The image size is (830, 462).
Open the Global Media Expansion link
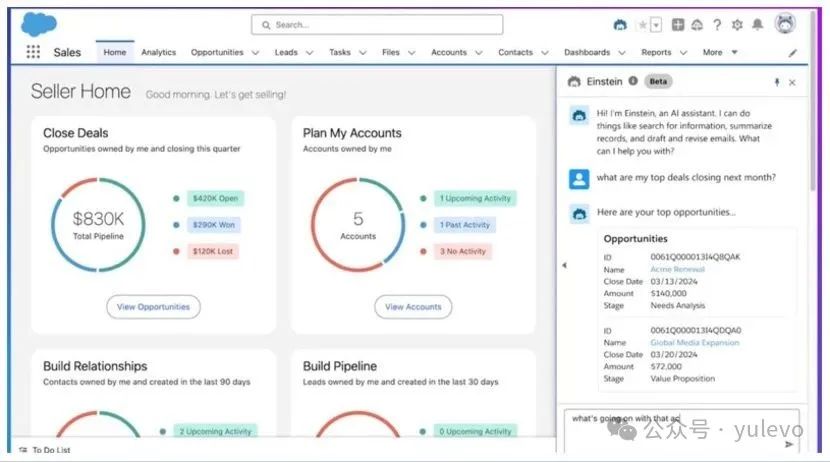click(695, 343)
